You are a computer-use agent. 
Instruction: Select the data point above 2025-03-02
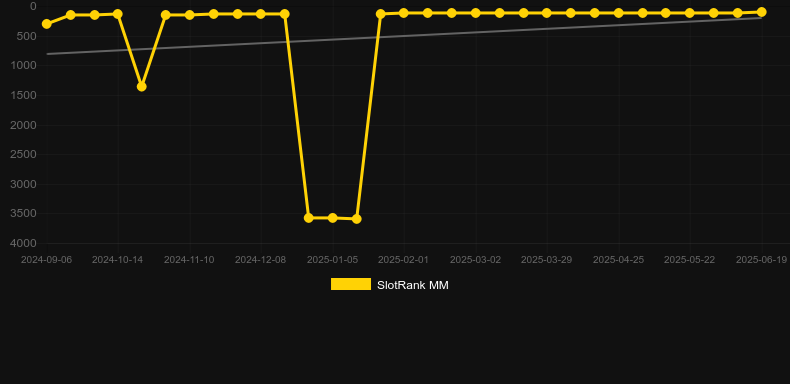point(476,13)
